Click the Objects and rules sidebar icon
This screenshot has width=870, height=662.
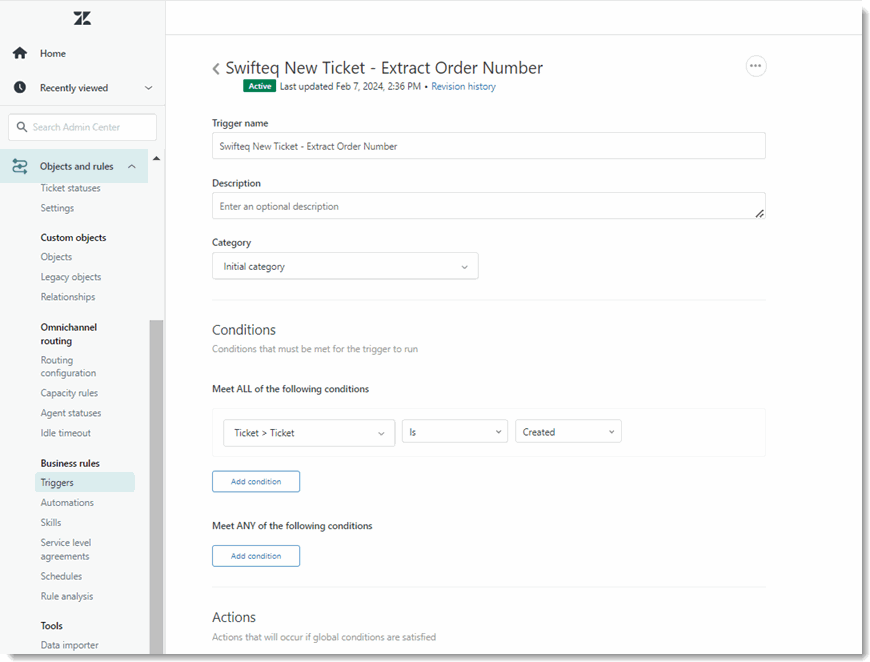[19, 166]
